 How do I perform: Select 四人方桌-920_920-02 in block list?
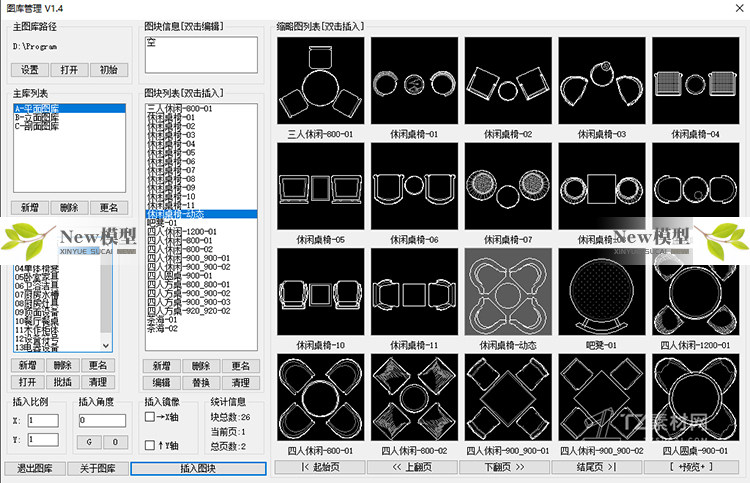201,311
